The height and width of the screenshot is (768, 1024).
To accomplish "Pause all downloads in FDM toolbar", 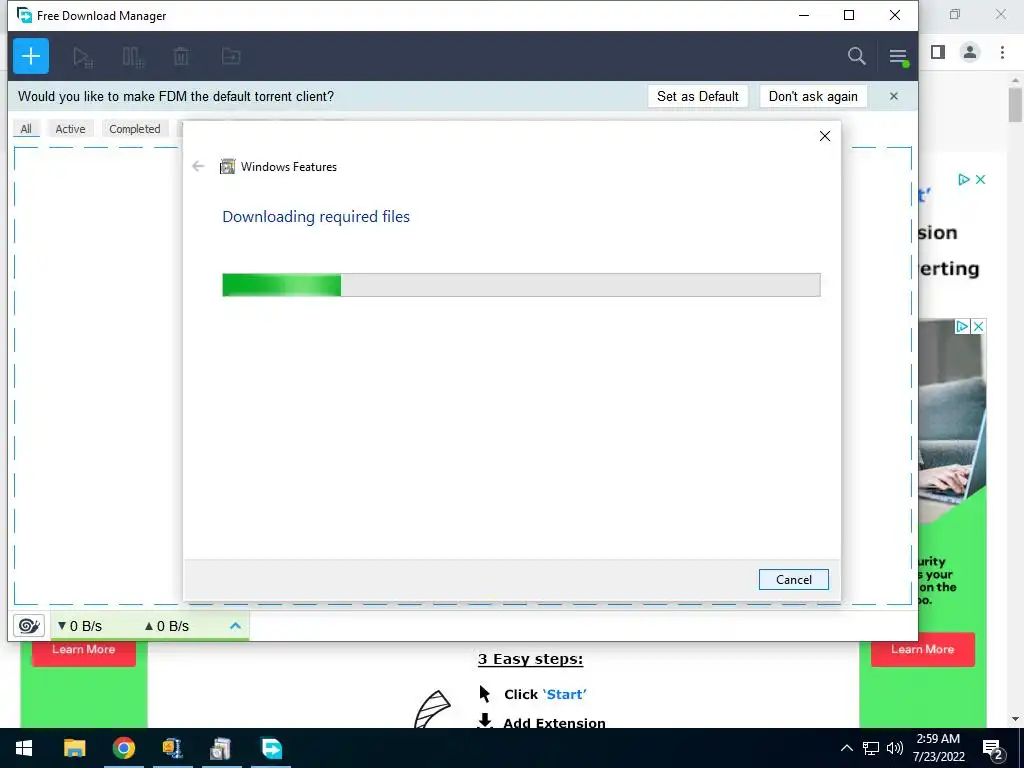I will pyautogui.click(x=133, y=57).
